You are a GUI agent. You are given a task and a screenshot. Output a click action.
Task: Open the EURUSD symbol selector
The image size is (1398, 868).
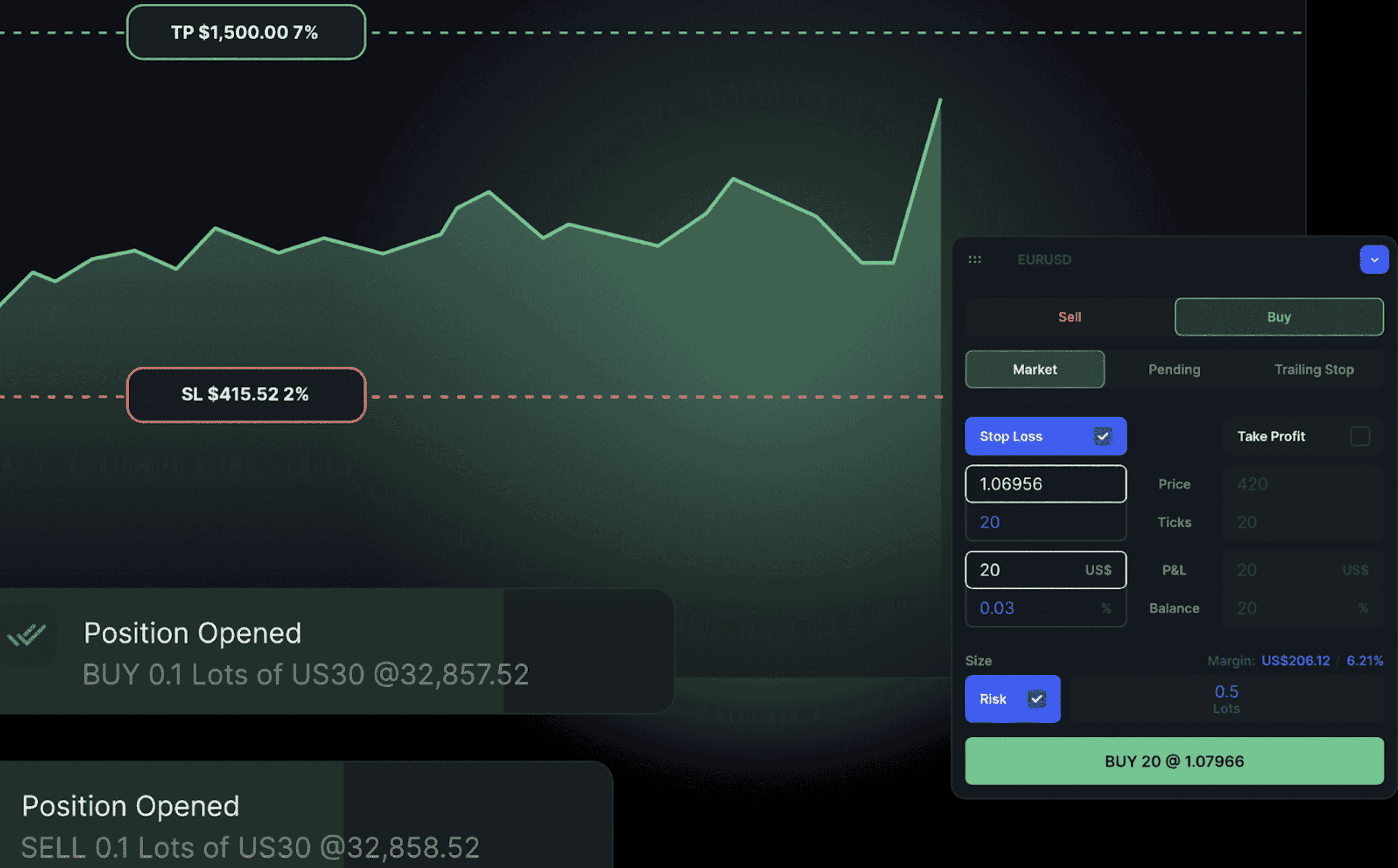(1044, 260)
